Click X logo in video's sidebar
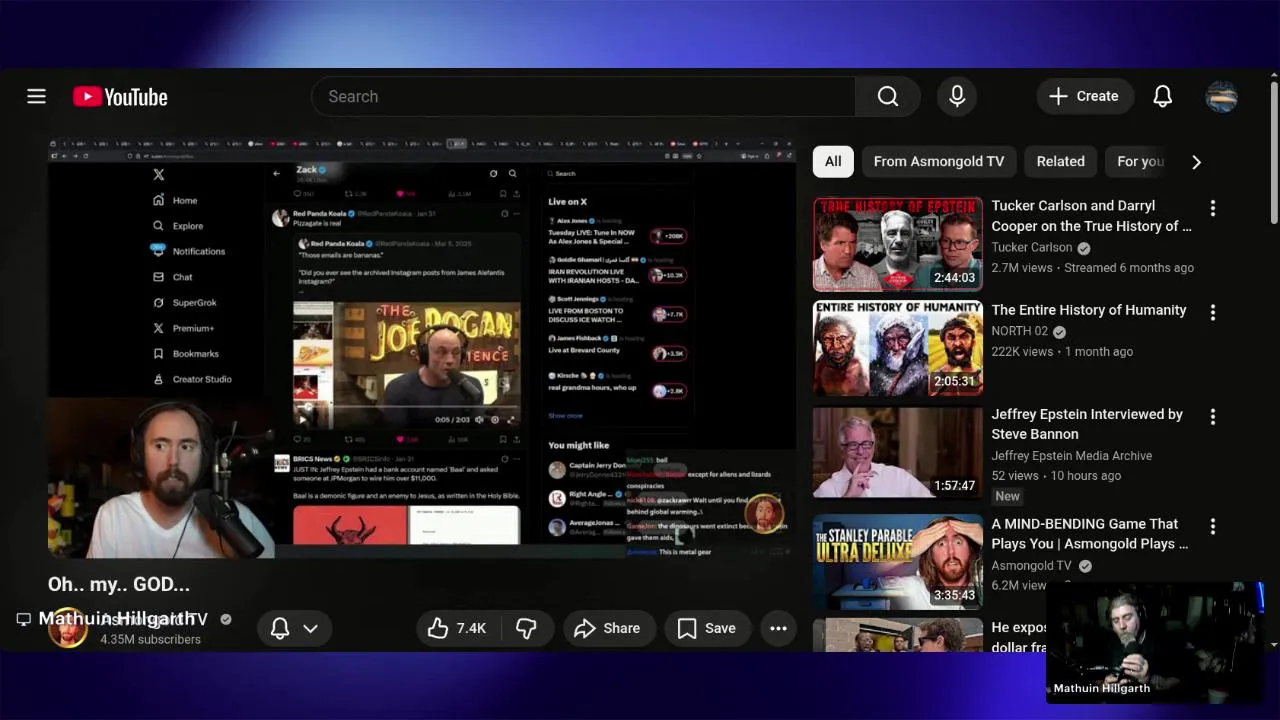Screen dimensions: 1280x720 158,174
